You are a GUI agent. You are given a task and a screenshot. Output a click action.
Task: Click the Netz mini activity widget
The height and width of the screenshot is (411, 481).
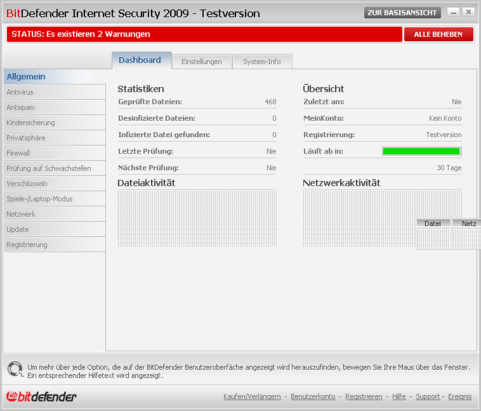tap(466, 234)
